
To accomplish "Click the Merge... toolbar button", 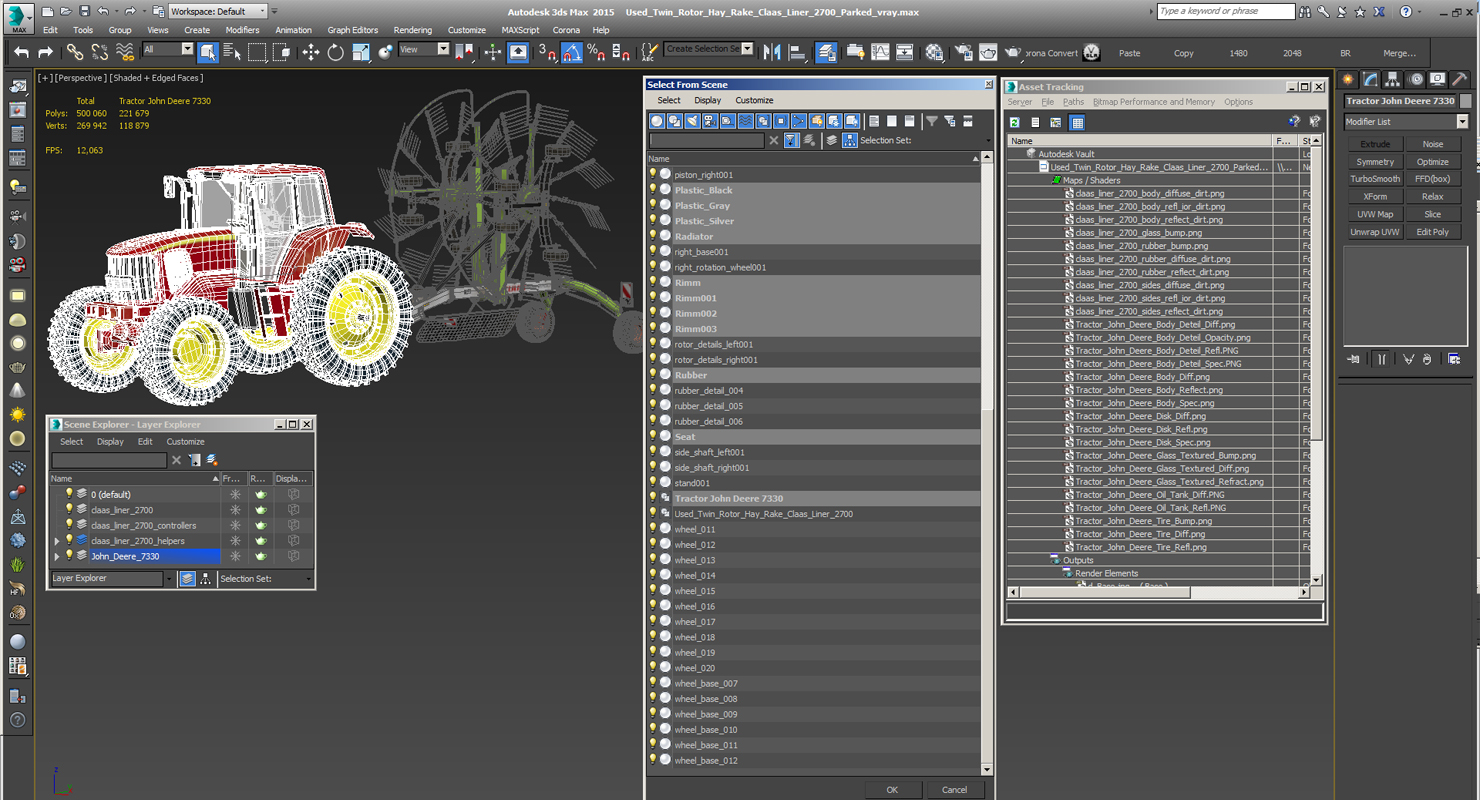I will (1399, 53).
